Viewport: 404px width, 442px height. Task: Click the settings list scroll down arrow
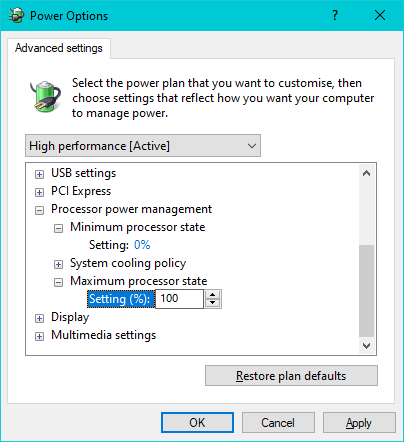(367, 346)
